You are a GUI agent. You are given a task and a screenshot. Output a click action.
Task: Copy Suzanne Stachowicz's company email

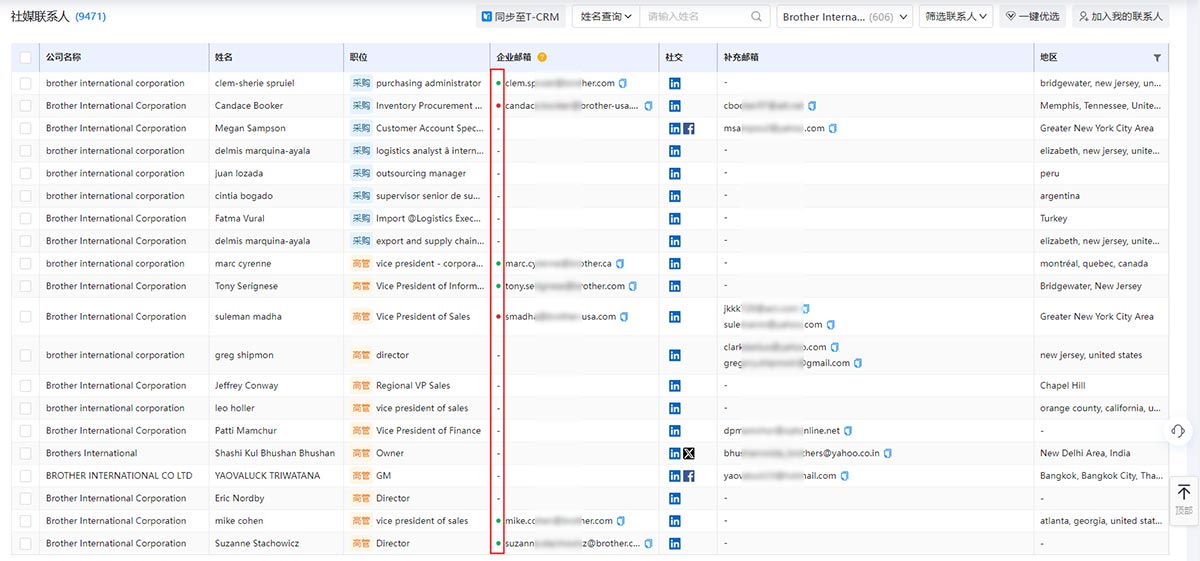pyautogui.click(x=648, y=544)
